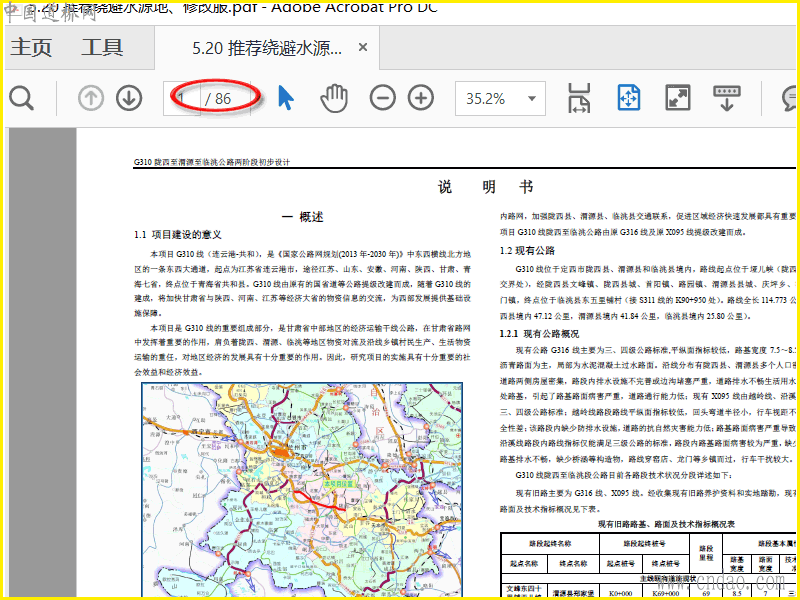This screenshot has width=800, height=600.
Task: Click the current page number field
Action: (182, 98)
